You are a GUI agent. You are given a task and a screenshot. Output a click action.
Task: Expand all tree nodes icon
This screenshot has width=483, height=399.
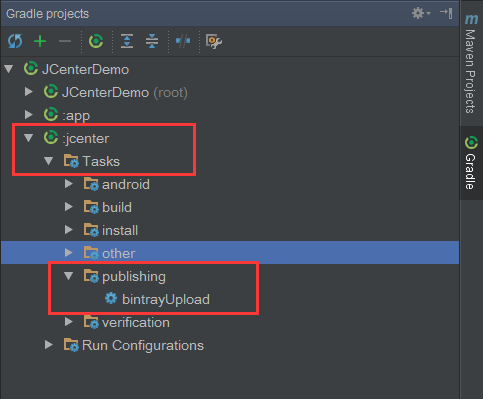[127, 41]
